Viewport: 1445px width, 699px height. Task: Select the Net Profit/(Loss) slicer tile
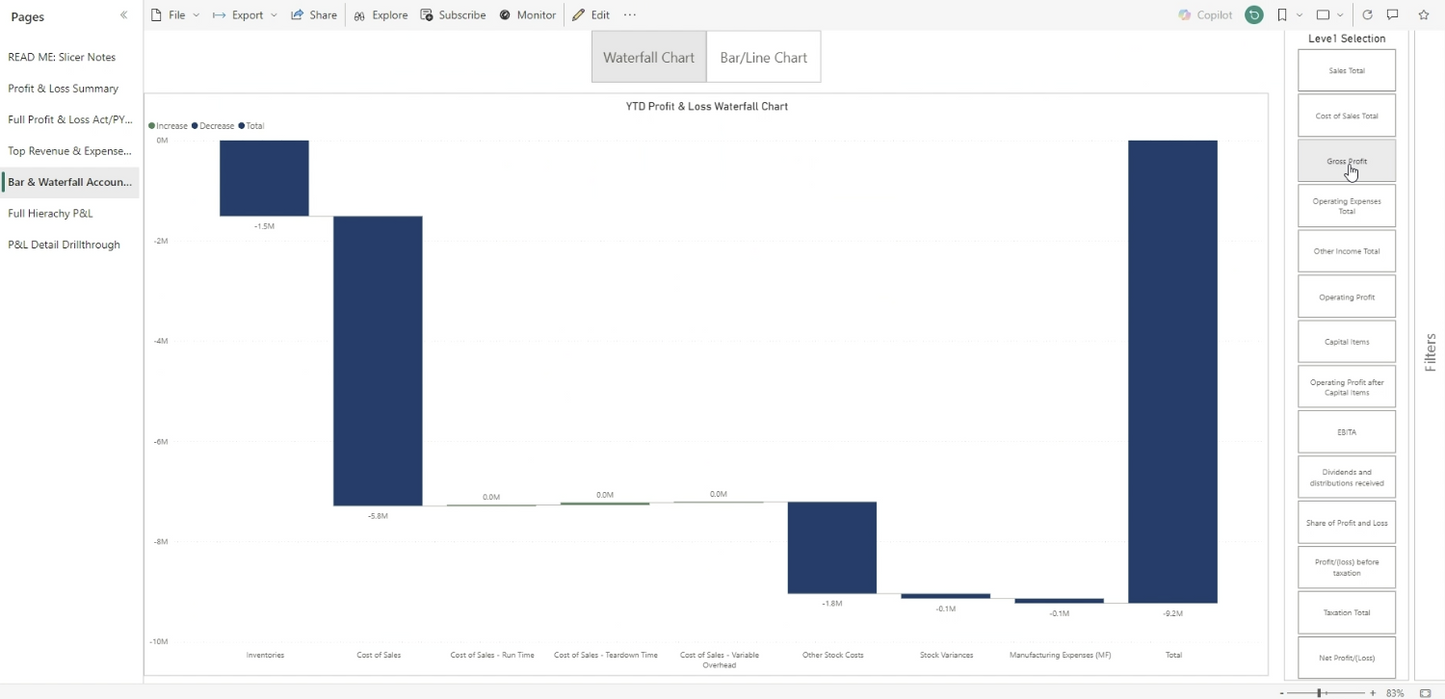tap(1347, 658)
